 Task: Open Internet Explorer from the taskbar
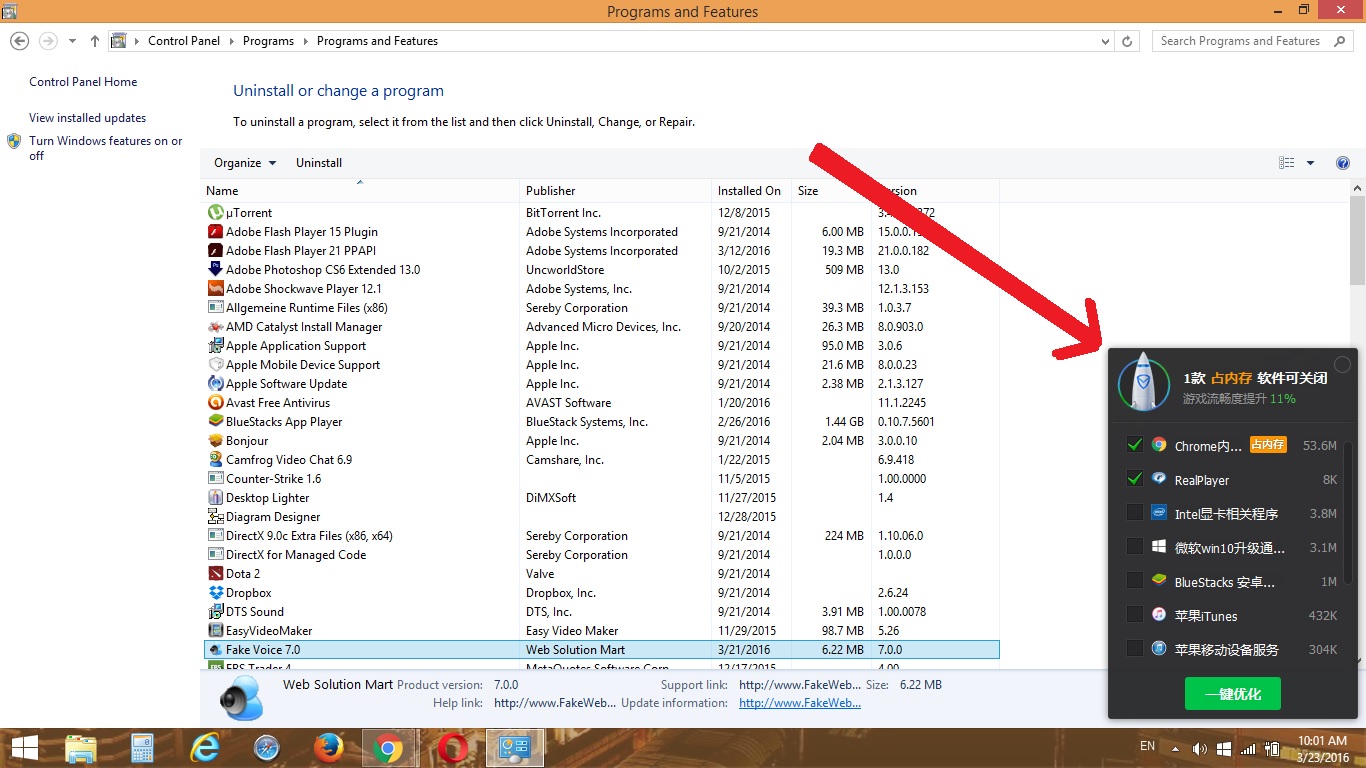coord(205,747)
